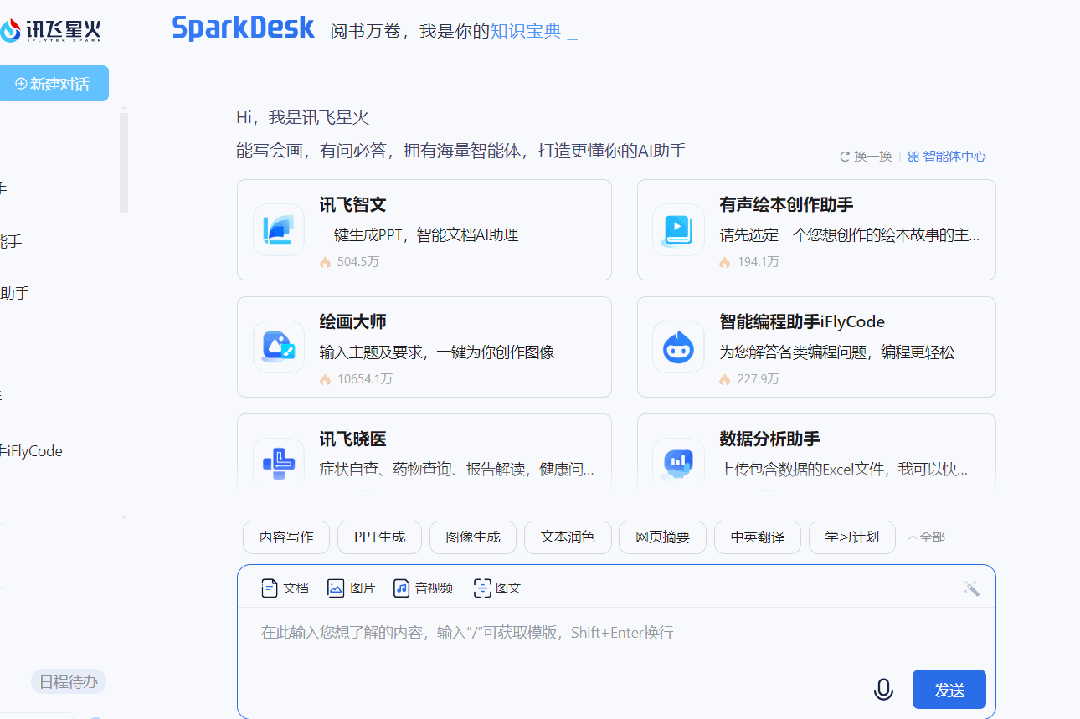Screen dimensions: 1080x719
Task: Click the 知识宝典 highlighted text
Action: coord(526,31)
